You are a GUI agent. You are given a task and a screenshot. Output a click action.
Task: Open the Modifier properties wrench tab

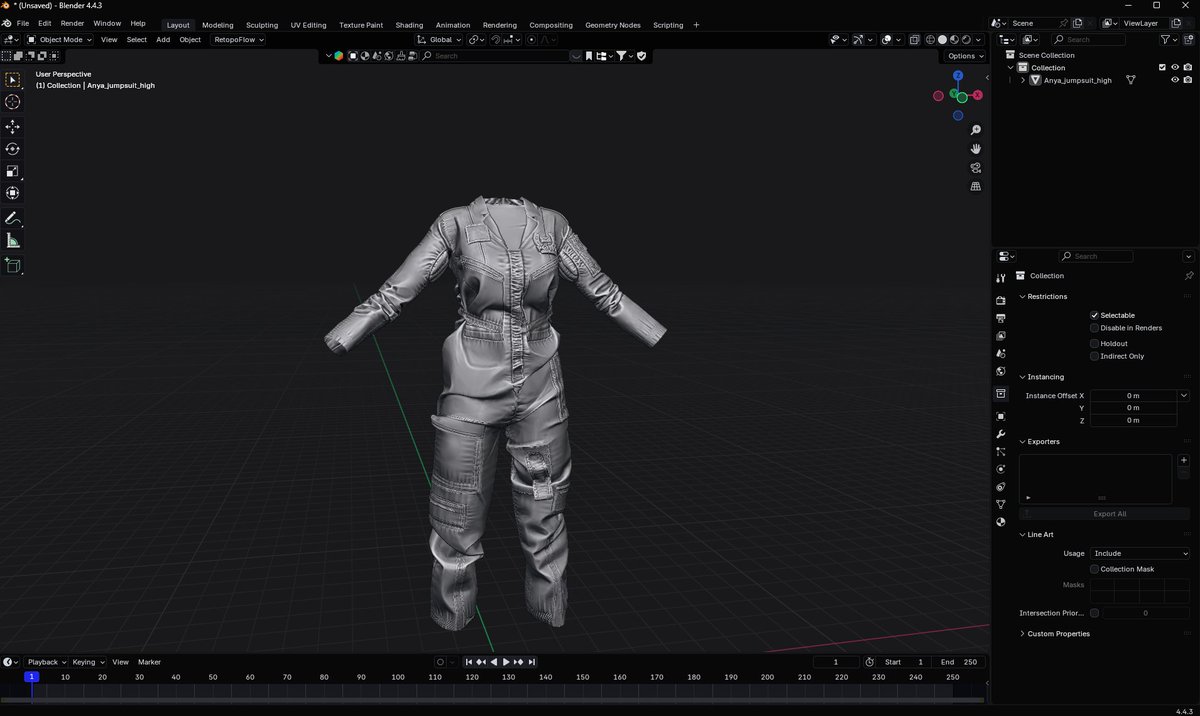coord(1000,434)
